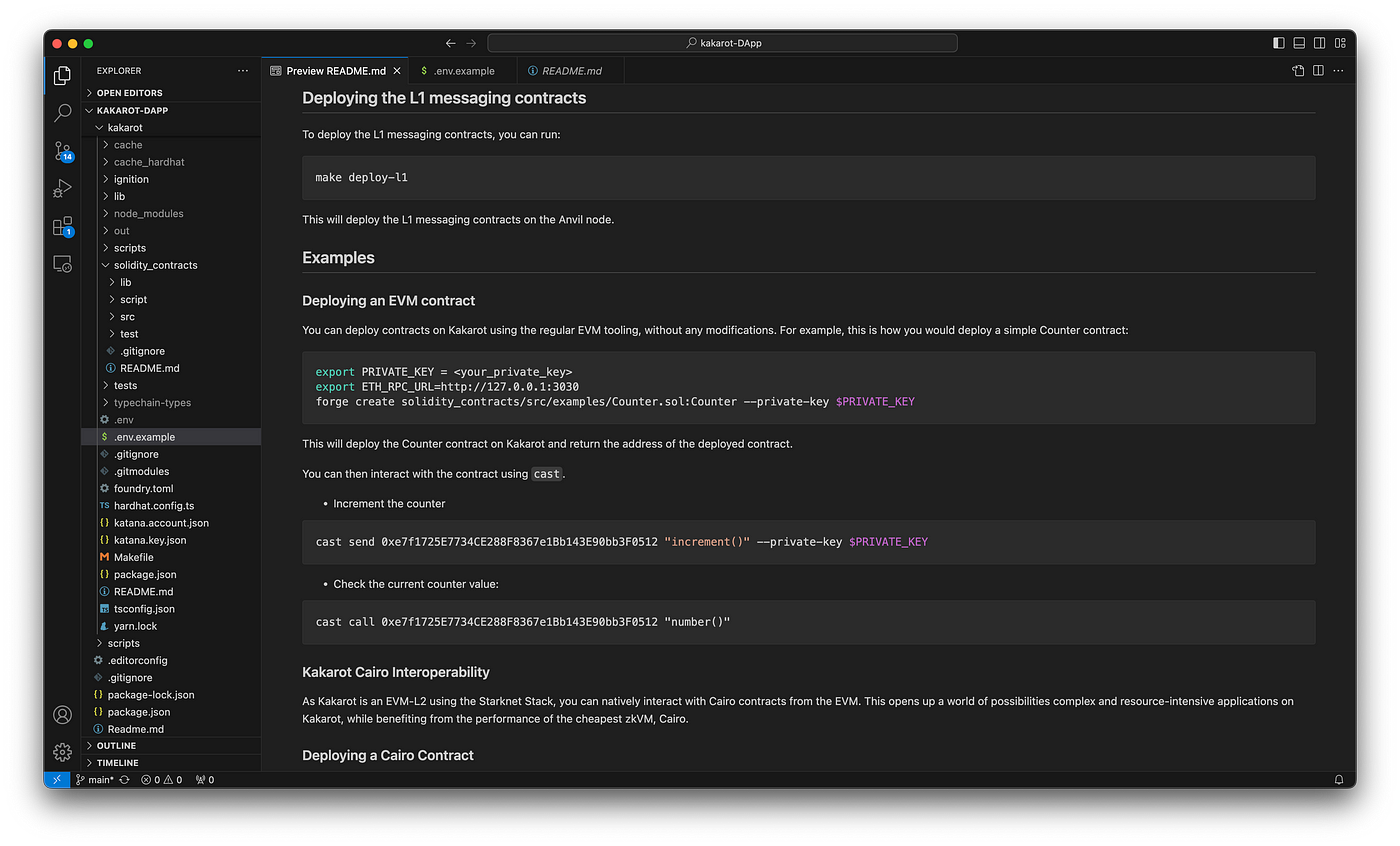Click the Explorer more actions ellipsis
The width and height of the screenshot is (1400, 846).
[x=243, y=71]
